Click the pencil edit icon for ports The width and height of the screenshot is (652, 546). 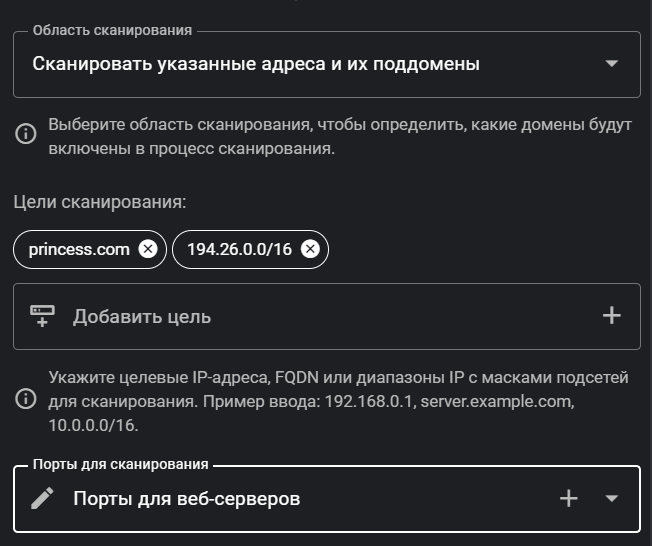pyautogui.click(x=42, y=498)
